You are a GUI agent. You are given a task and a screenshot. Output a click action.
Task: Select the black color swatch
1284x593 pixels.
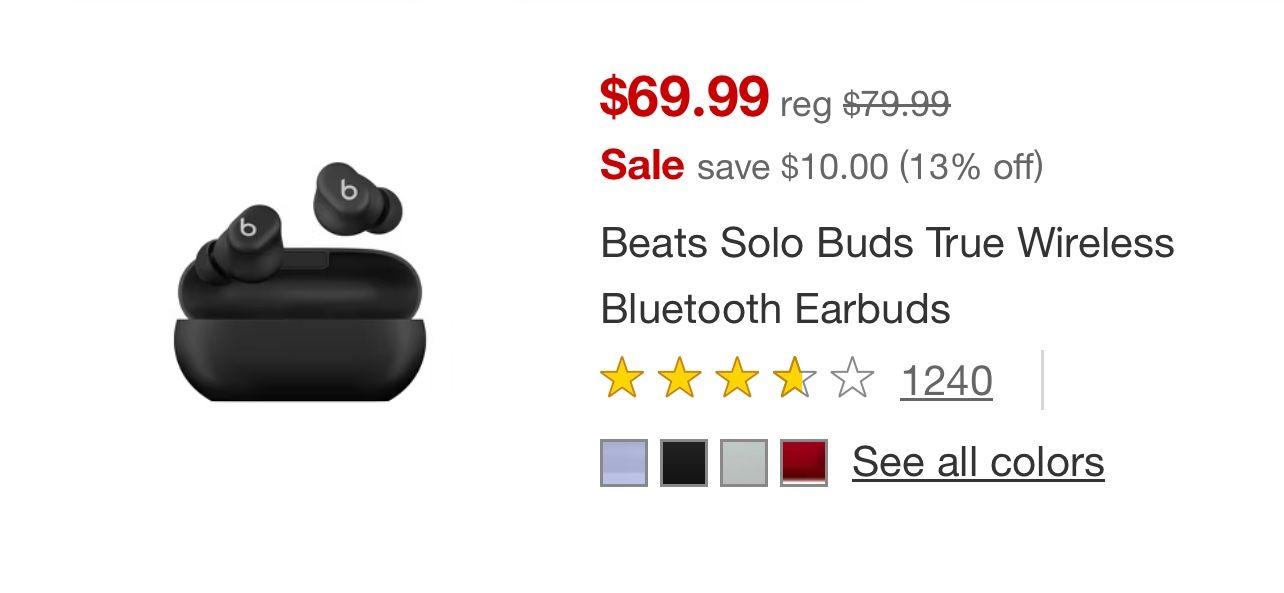point(684,463)
